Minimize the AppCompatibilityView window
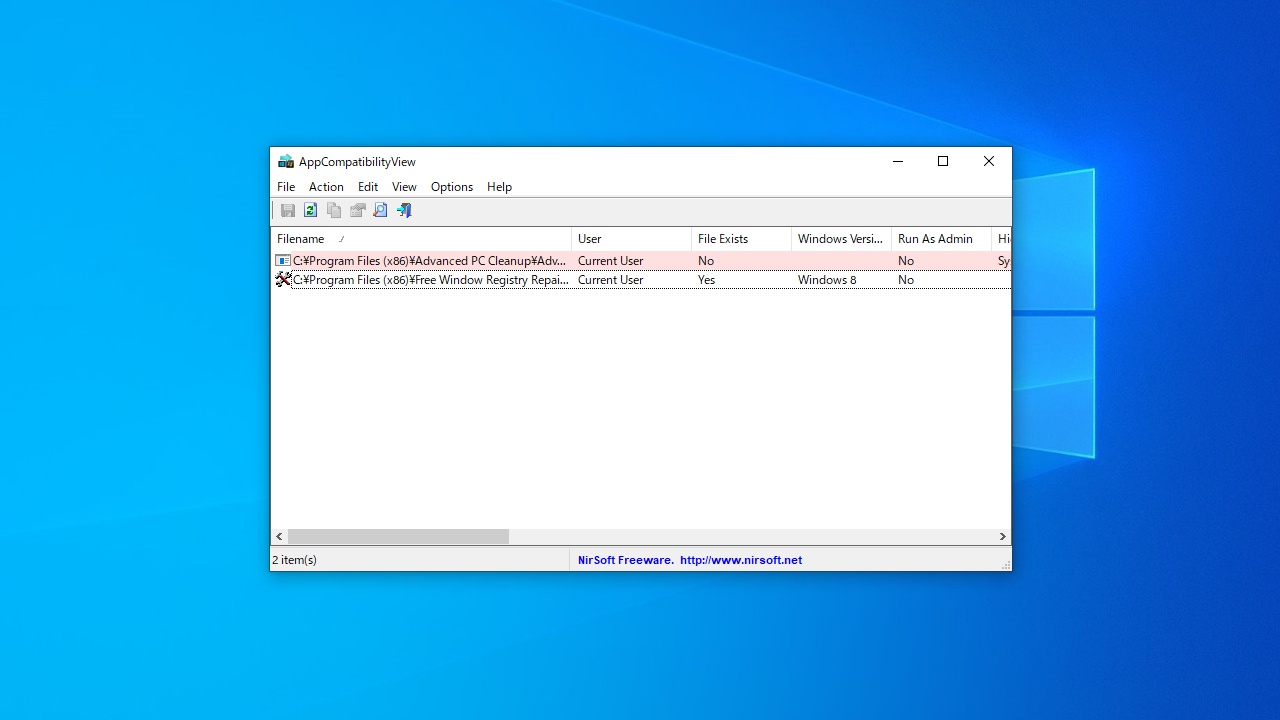 [x=897, y=162]
